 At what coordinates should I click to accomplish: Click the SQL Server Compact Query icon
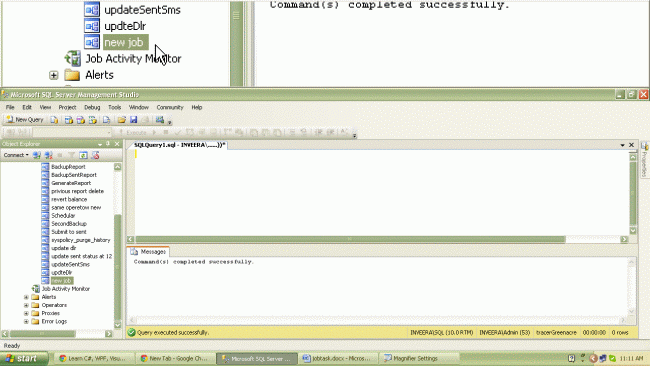107,120
